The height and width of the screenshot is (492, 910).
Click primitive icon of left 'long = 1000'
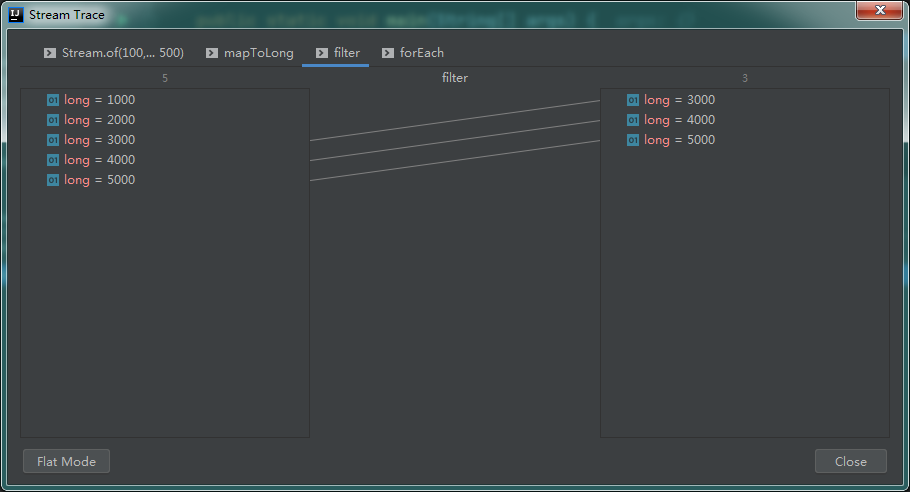coord(53,100)
